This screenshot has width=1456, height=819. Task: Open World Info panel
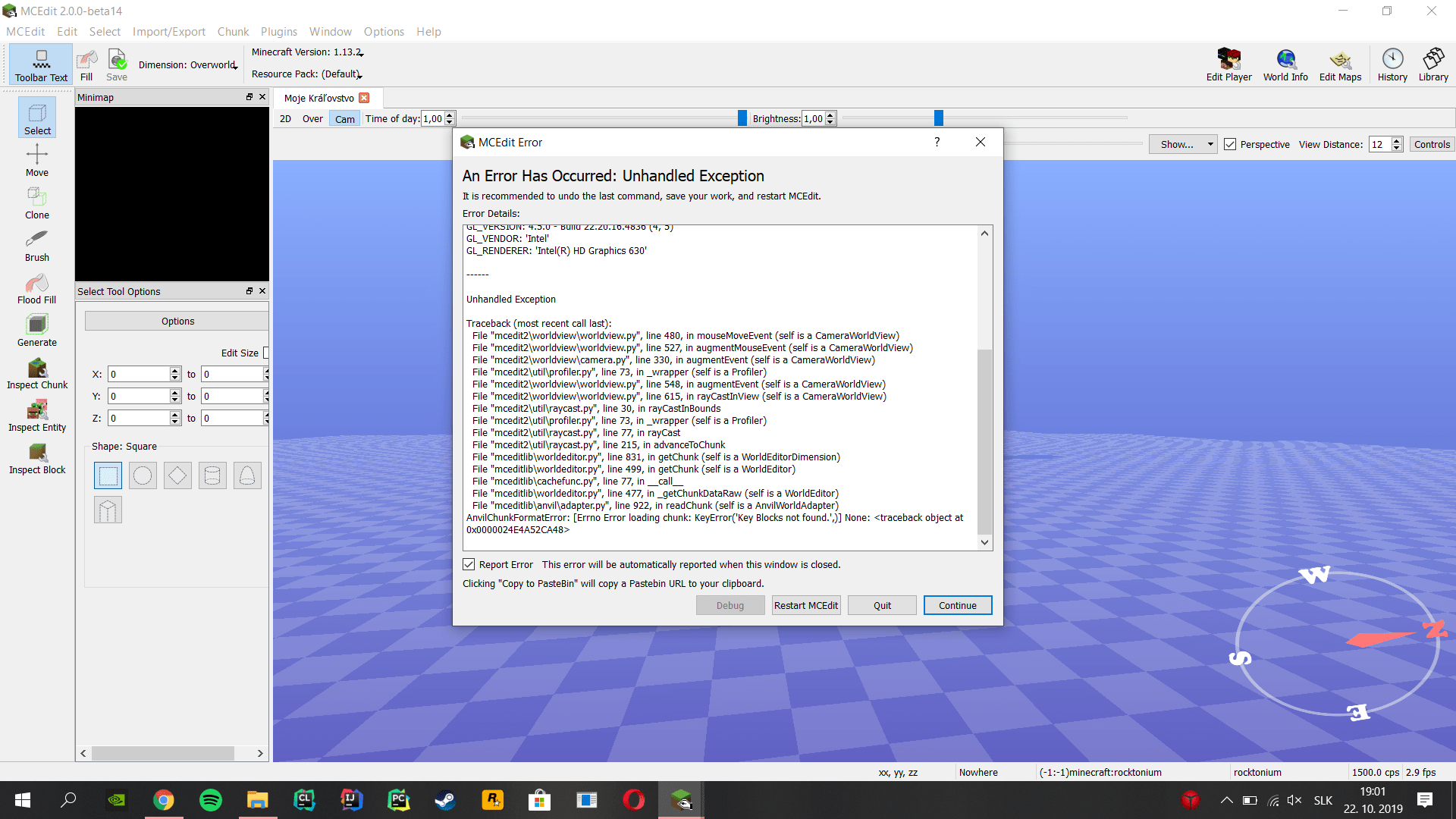click(1285, 64)
